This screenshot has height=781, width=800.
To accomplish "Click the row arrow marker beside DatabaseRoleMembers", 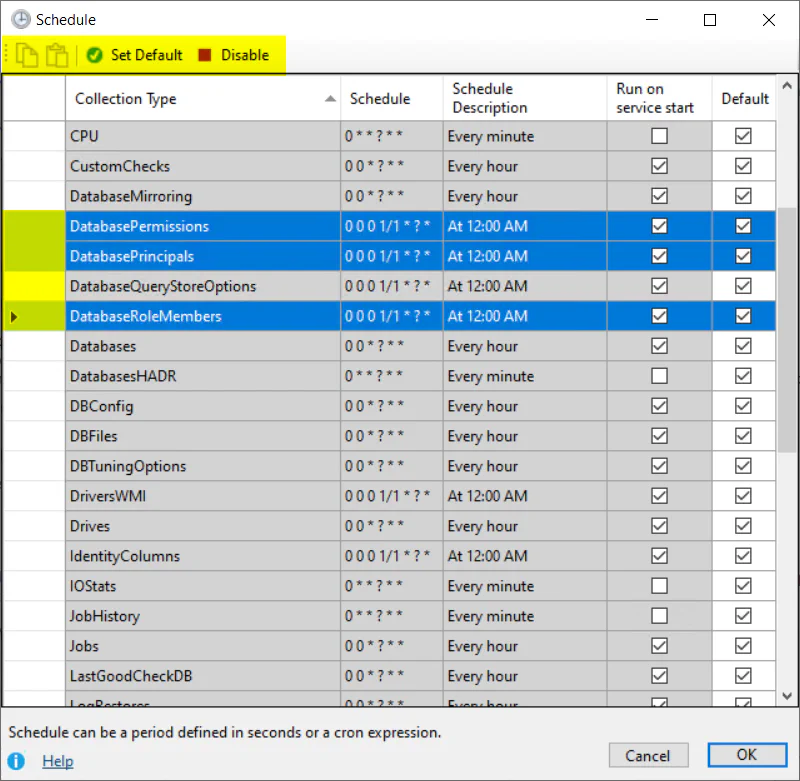I will [x=14, y=317].
